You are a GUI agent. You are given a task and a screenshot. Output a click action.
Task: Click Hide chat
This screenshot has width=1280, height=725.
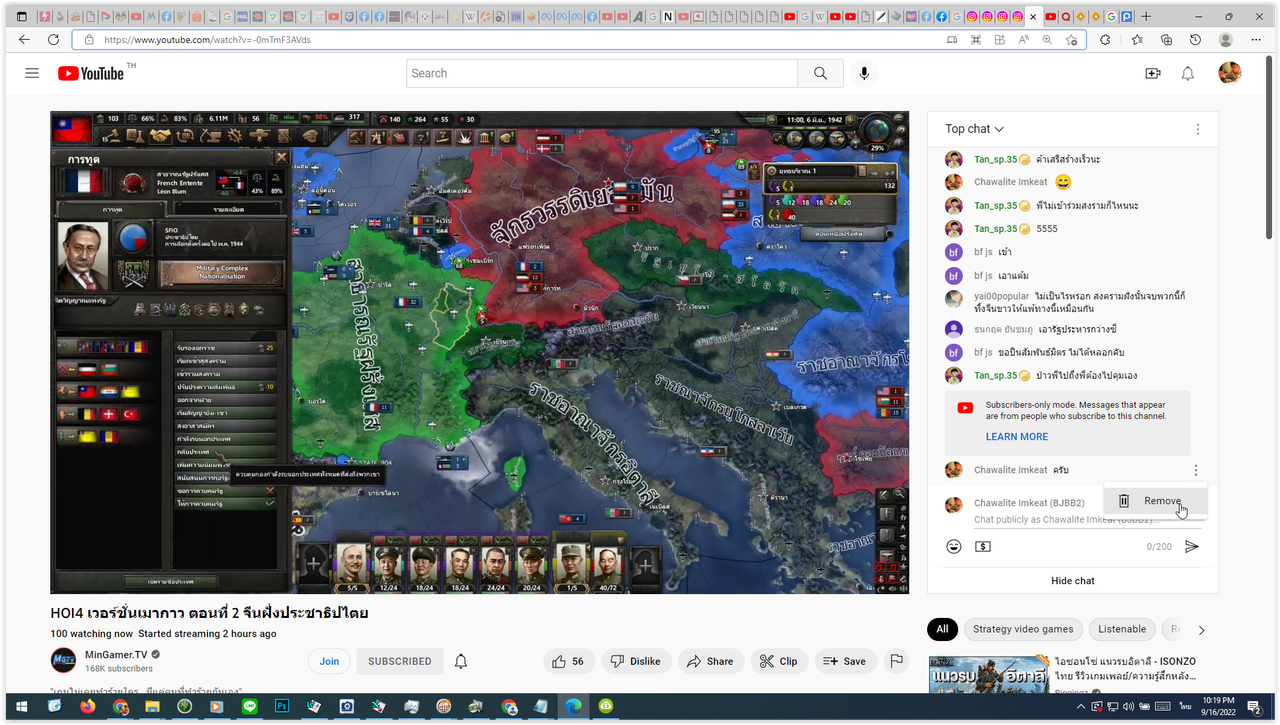tap(1073, 581)
